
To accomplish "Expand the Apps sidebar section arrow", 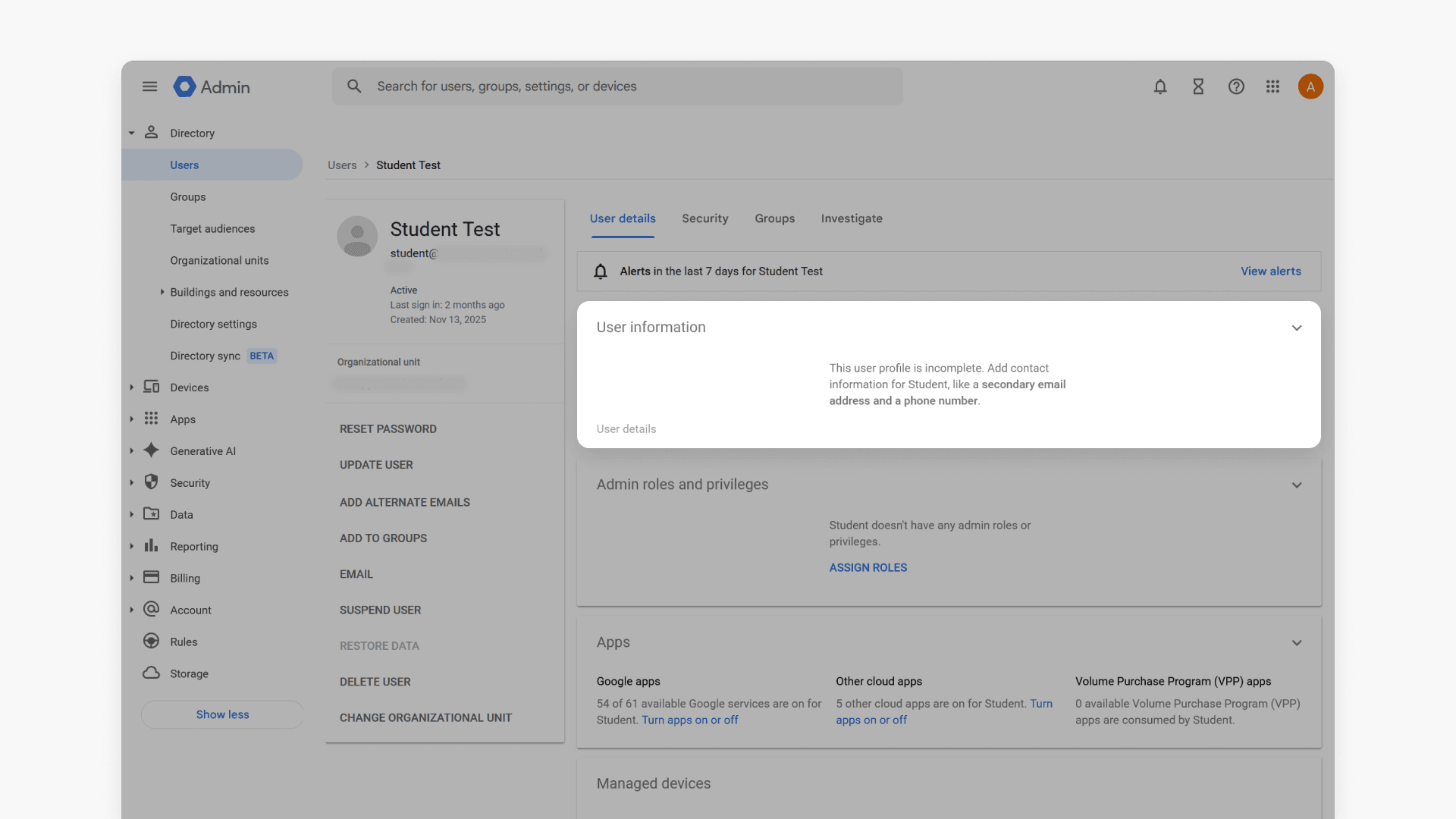I will 131,419.
